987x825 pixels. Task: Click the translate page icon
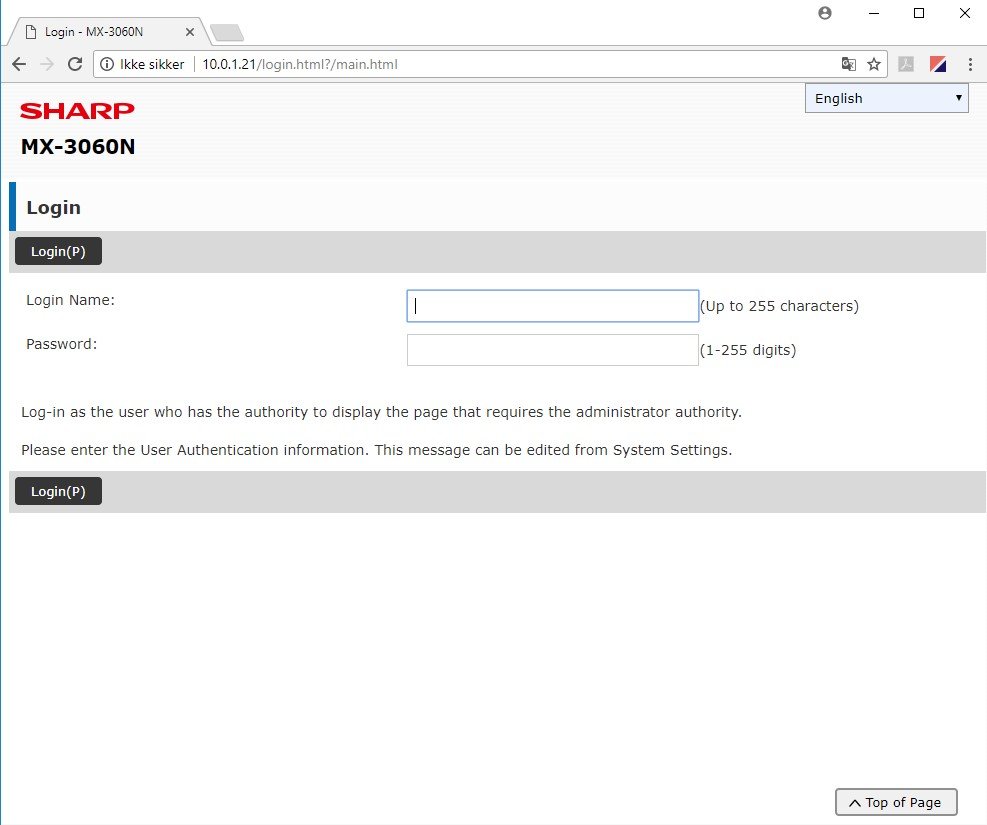point(848,64)
